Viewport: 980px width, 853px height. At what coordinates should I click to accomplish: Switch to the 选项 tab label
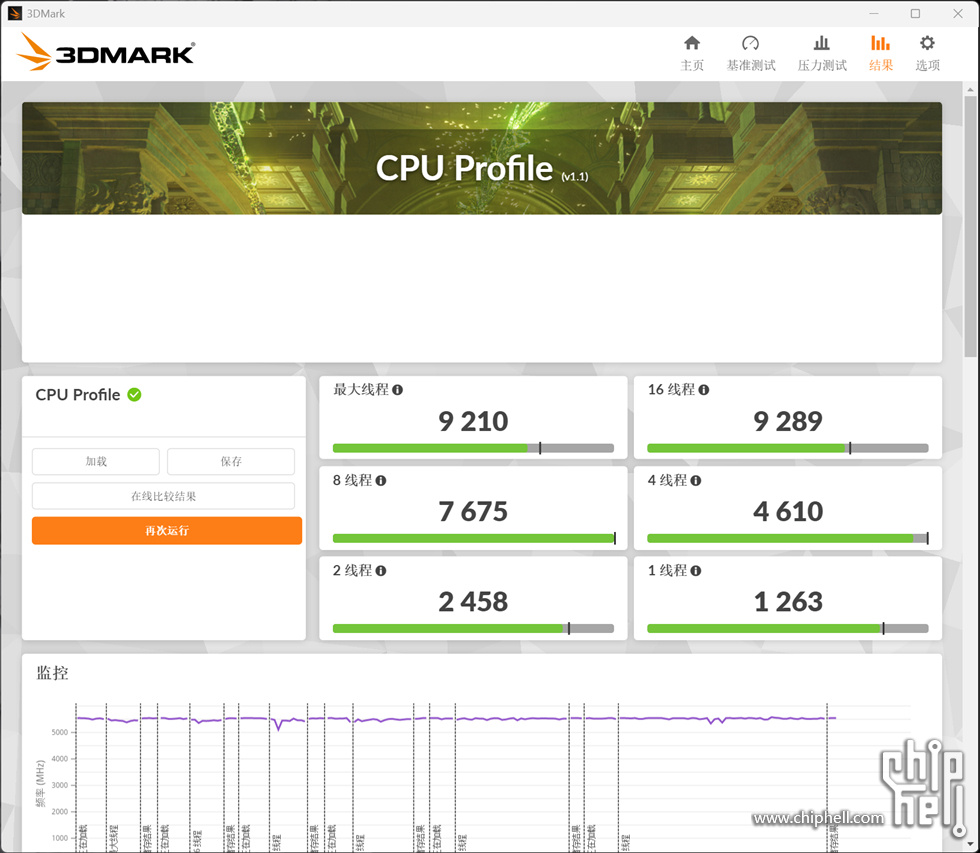(928, 66)
